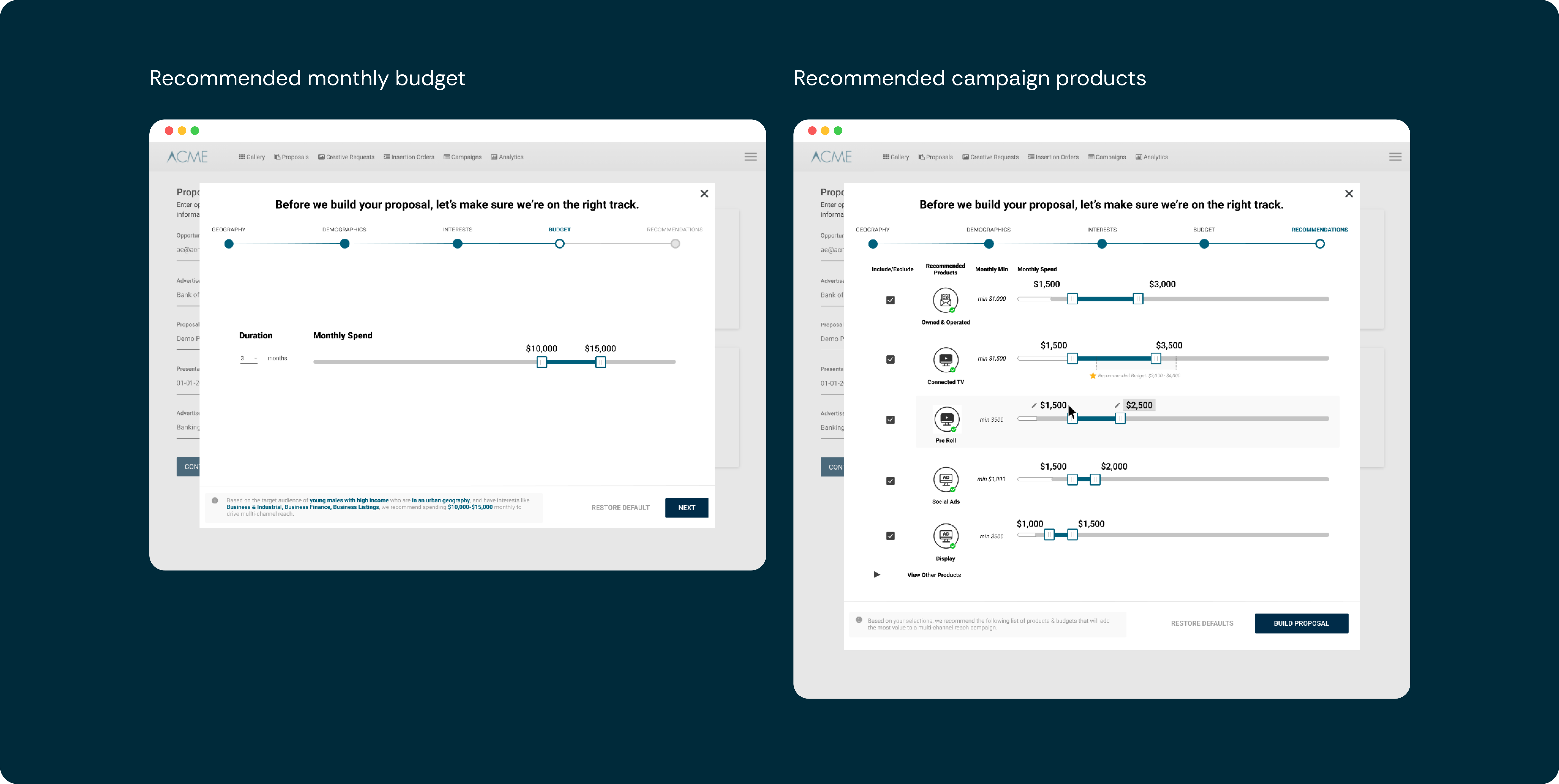Click the Pre Roll $2,500 value field
1559x784 pixels.
(1139, 405)
